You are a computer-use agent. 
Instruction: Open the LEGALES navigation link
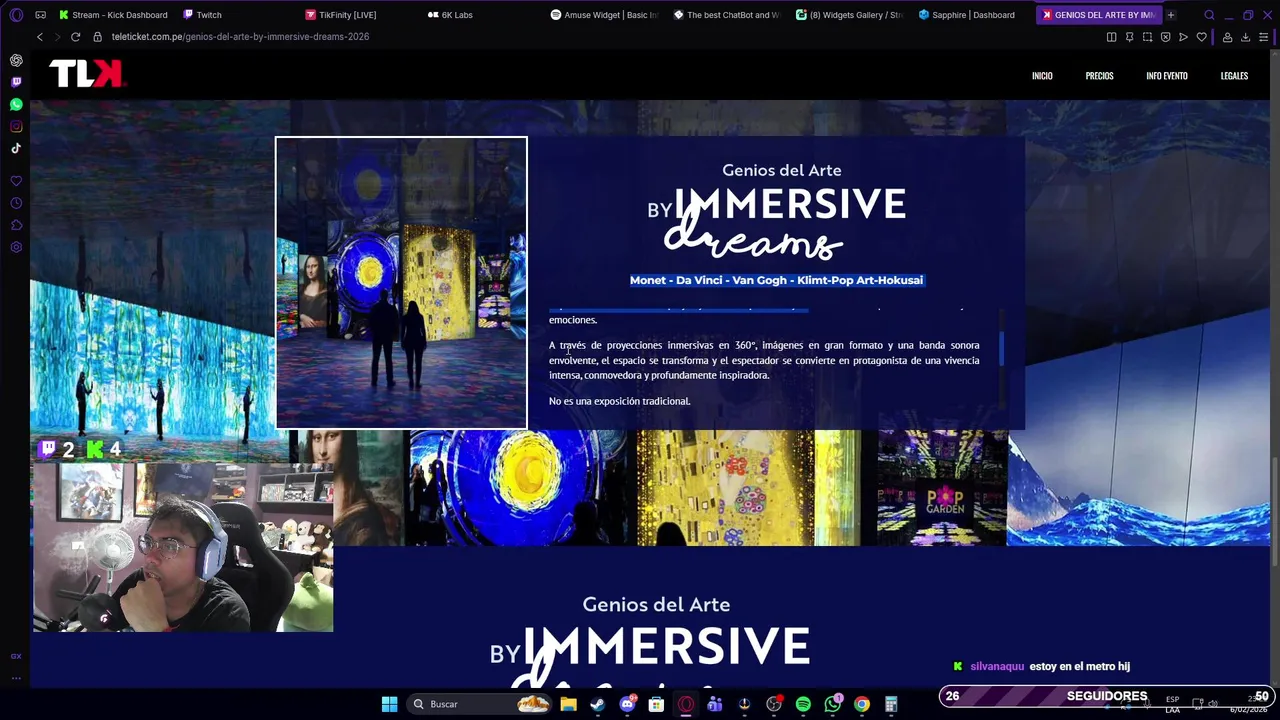pos(1234,76)
